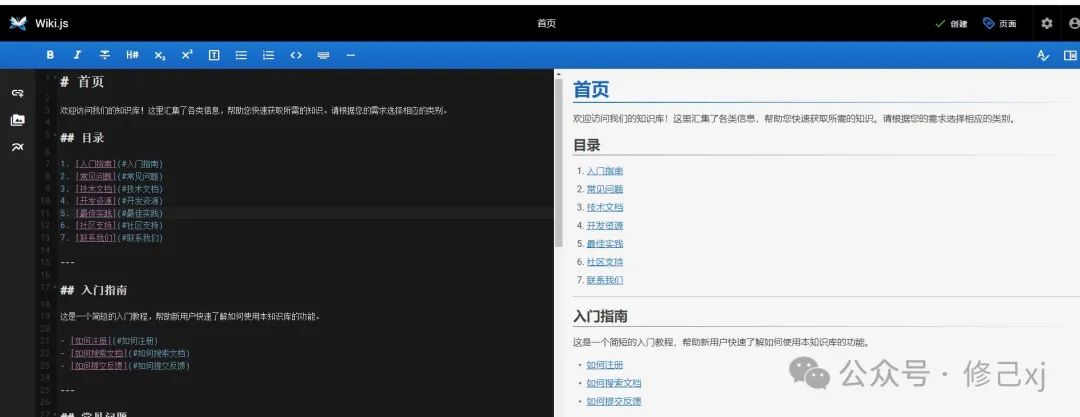The height and width of the screenshot is (417, 1080).
Task: Insert keyboard key markup
Action: (323, 55)
